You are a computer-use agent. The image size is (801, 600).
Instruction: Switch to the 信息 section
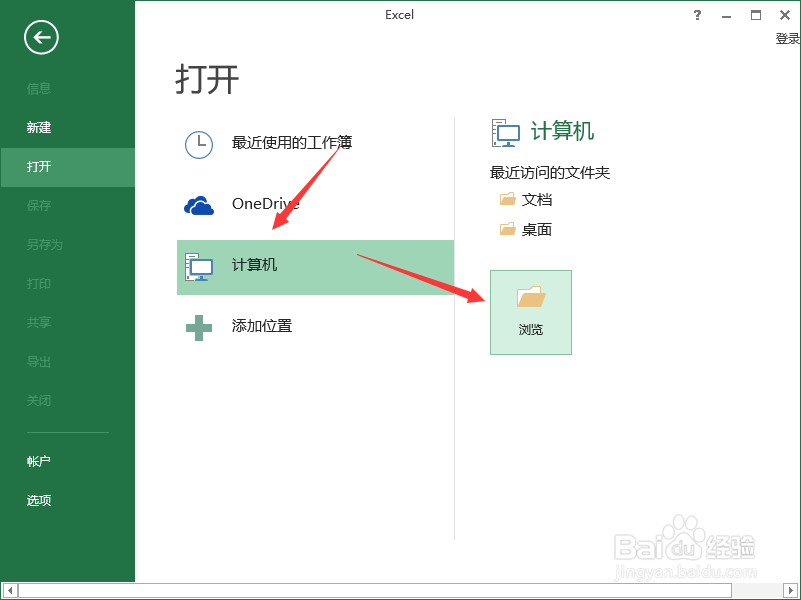(38, 88)
